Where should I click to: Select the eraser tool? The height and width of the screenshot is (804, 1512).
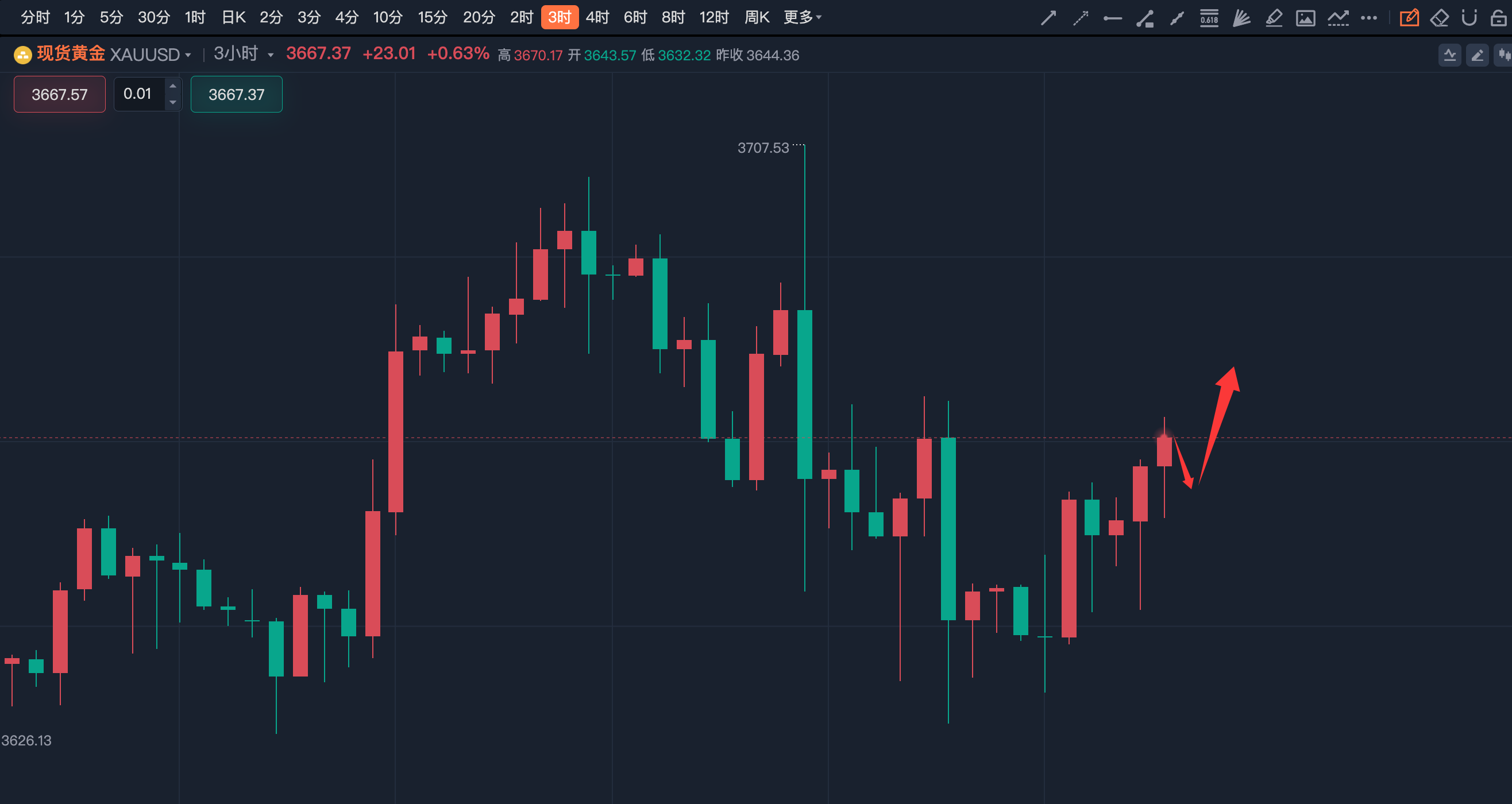tap(1439, 18)
